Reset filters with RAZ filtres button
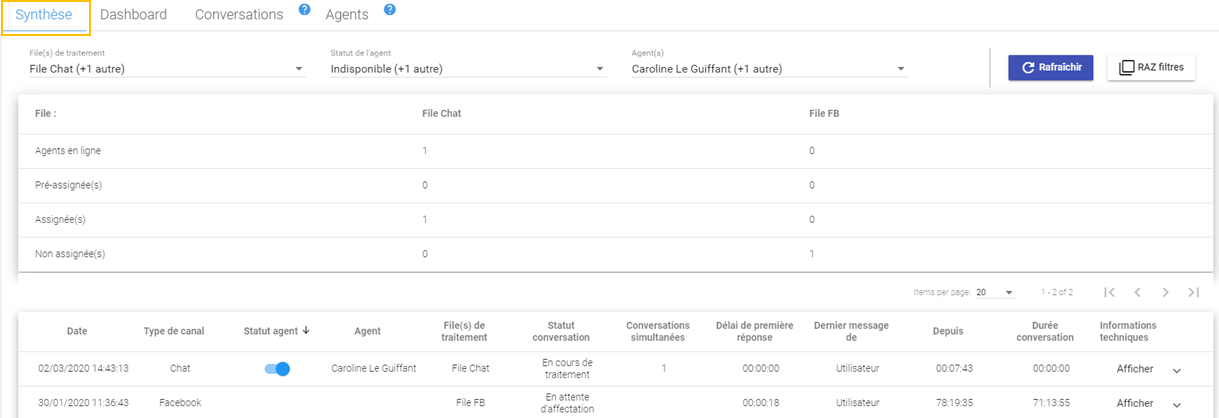This screenshot has width=1219, height=418. (x=1151, y=68)
